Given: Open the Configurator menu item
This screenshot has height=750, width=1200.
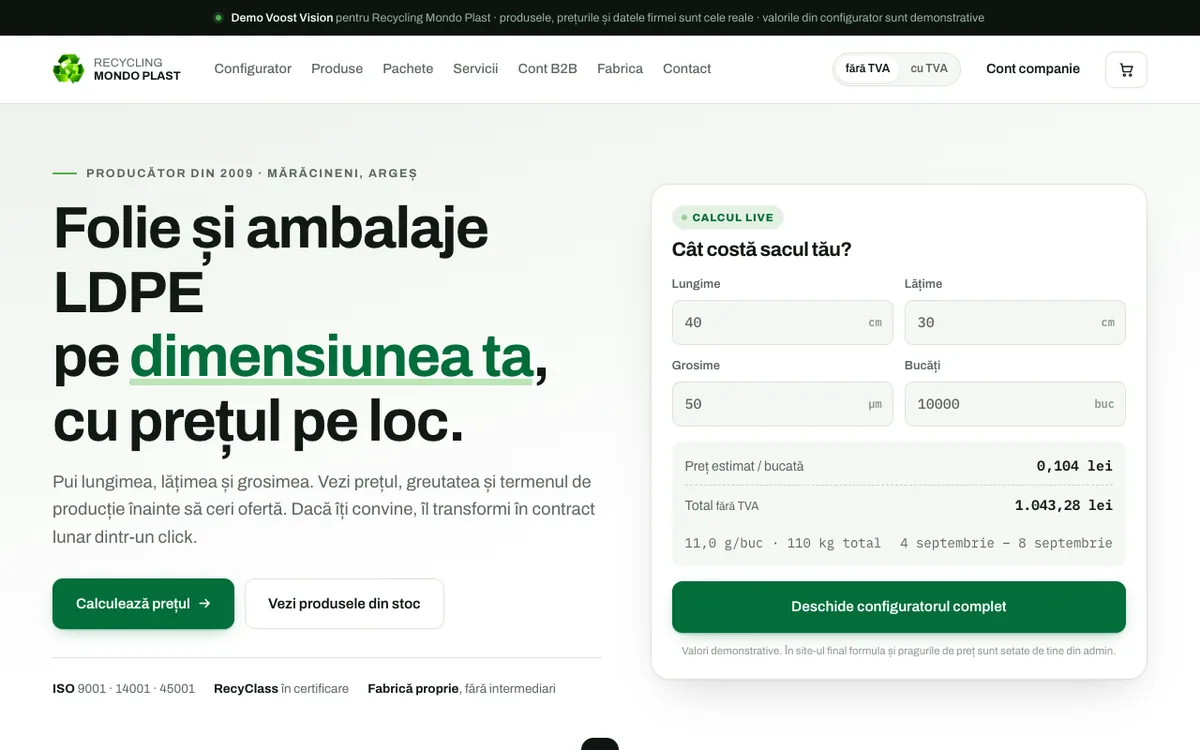Looking at the screenshot, I should pos(253,69).
